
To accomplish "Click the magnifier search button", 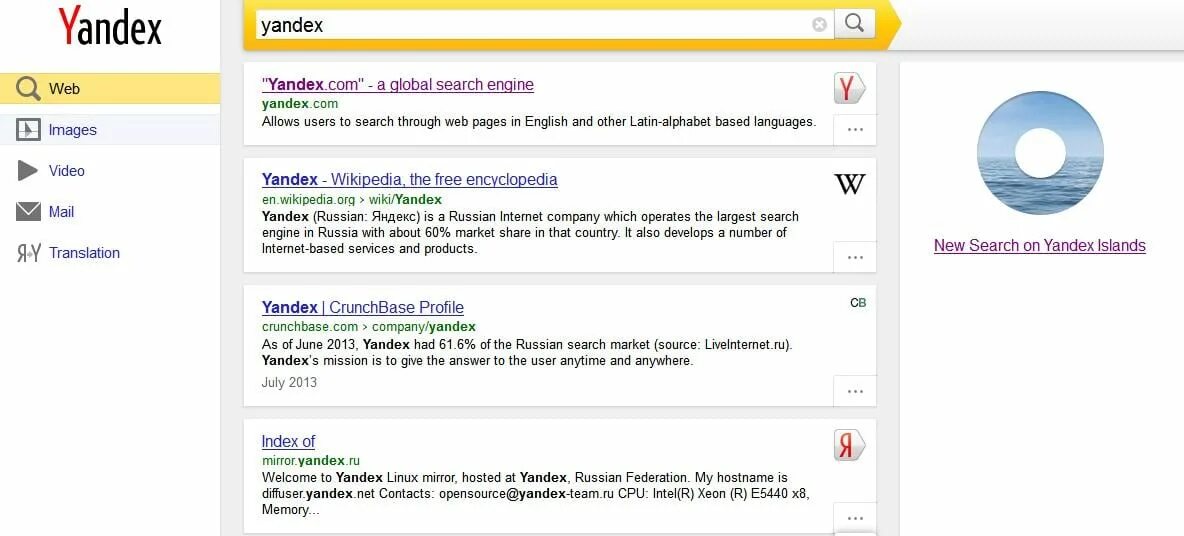I will (x=854, y=23).
